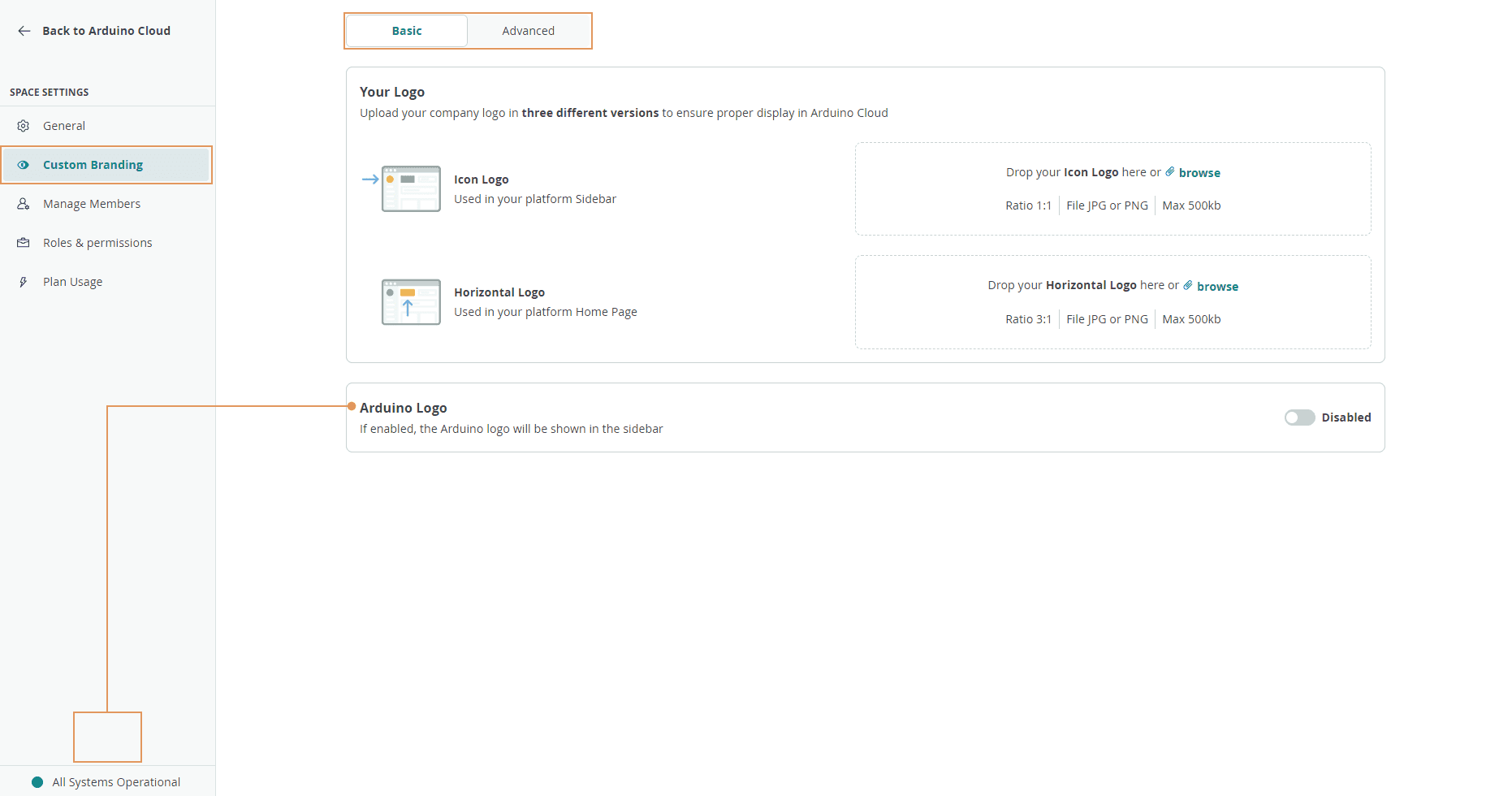Open the Advanced tab
The image size is (1512, 796).
pos(528,31)
